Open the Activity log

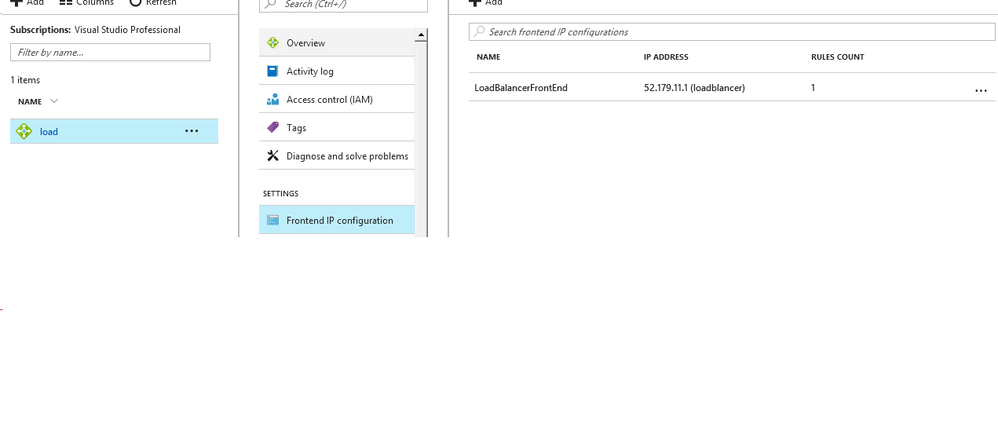pyautogui.click(x=337, y=71)
